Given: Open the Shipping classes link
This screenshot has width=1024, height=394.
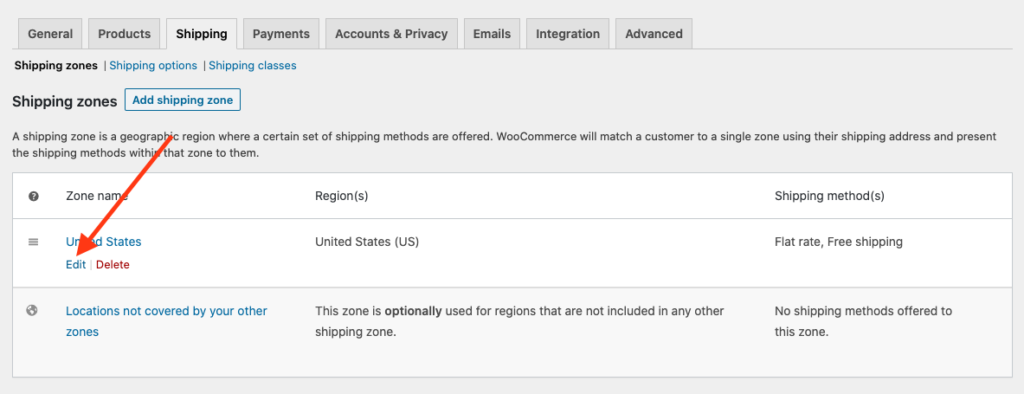Looking at the screenshot, I should coord(253,65).
